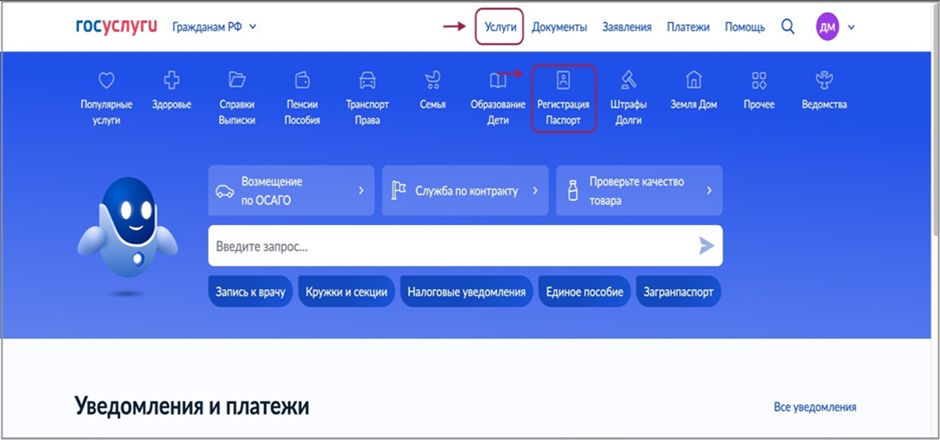Click the send arrow in search box
The image size is (940, 440).
pos(707,246)
